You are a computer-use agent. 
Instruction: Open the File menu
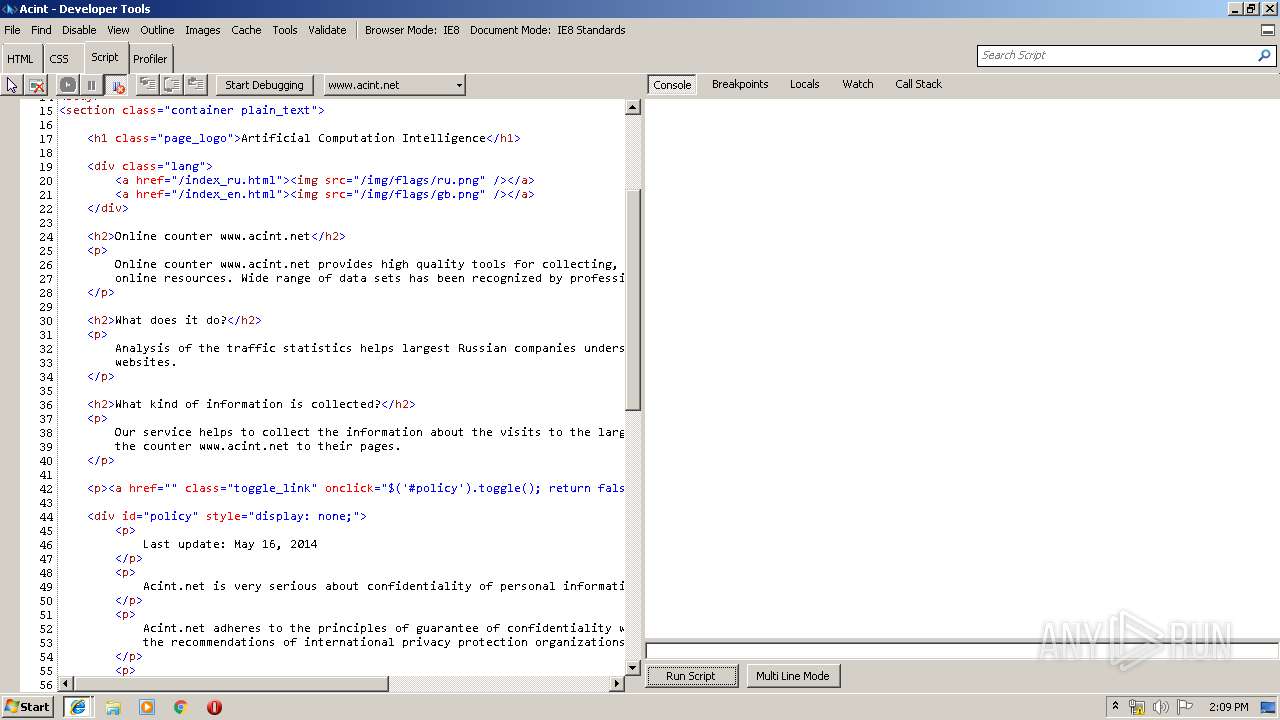[12, 30]
